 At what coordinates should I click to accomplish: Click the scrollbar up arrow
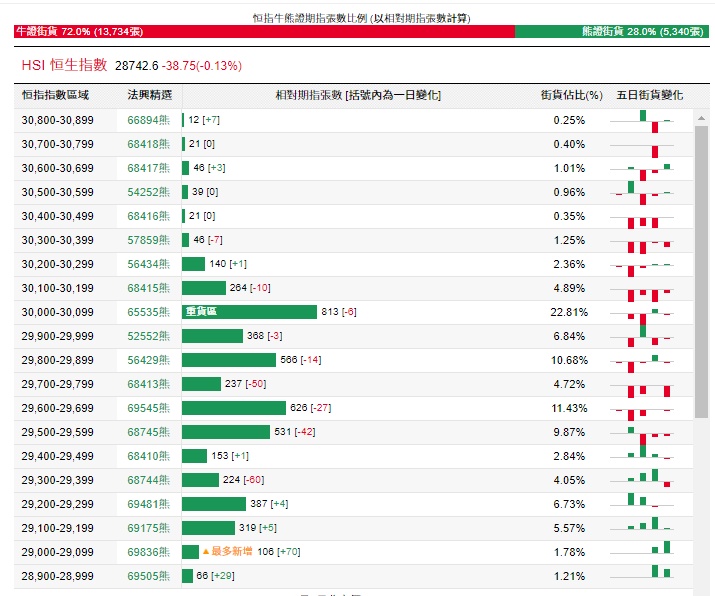pyautogui.click(x=701, y=119)
